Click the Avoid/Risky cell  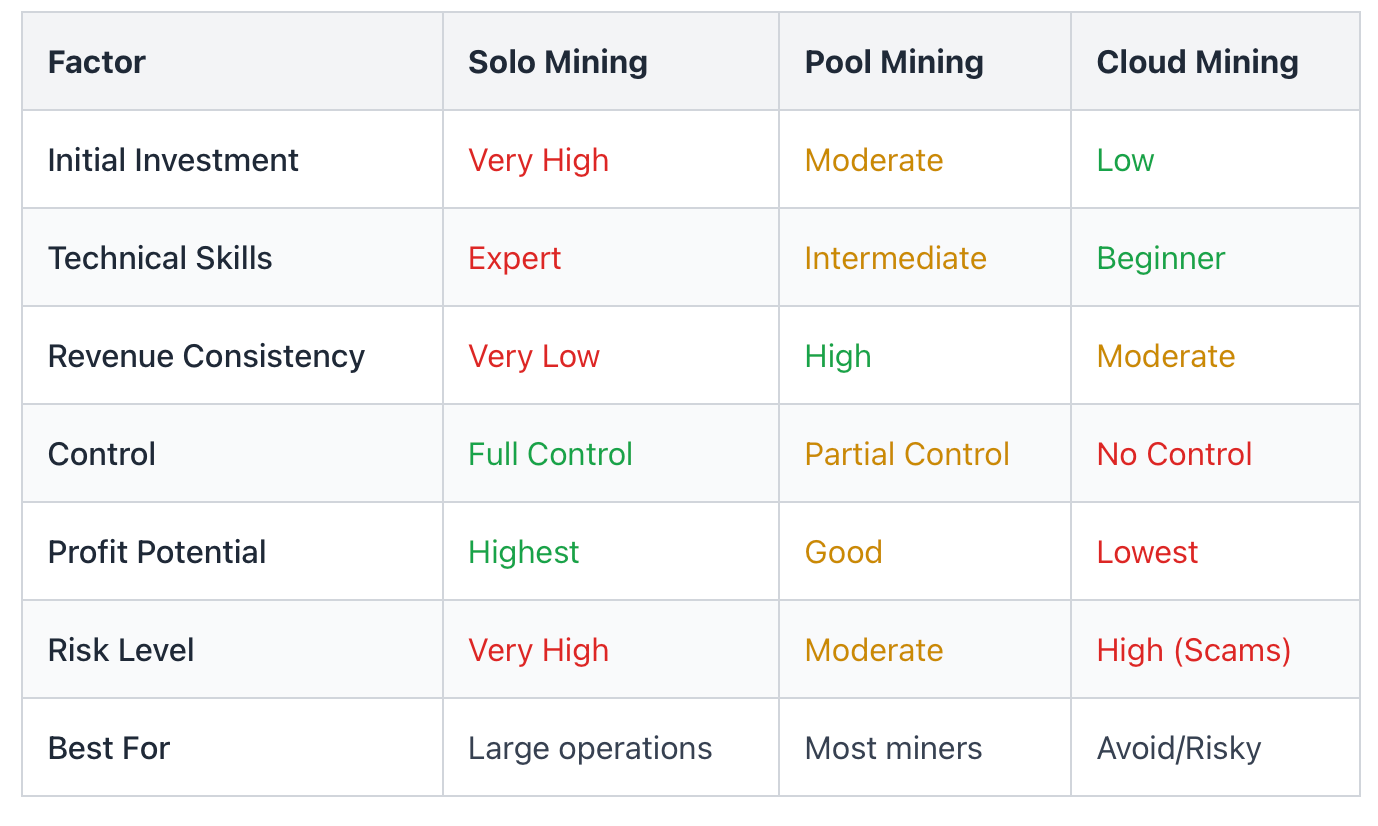(x=1178, y=748)
